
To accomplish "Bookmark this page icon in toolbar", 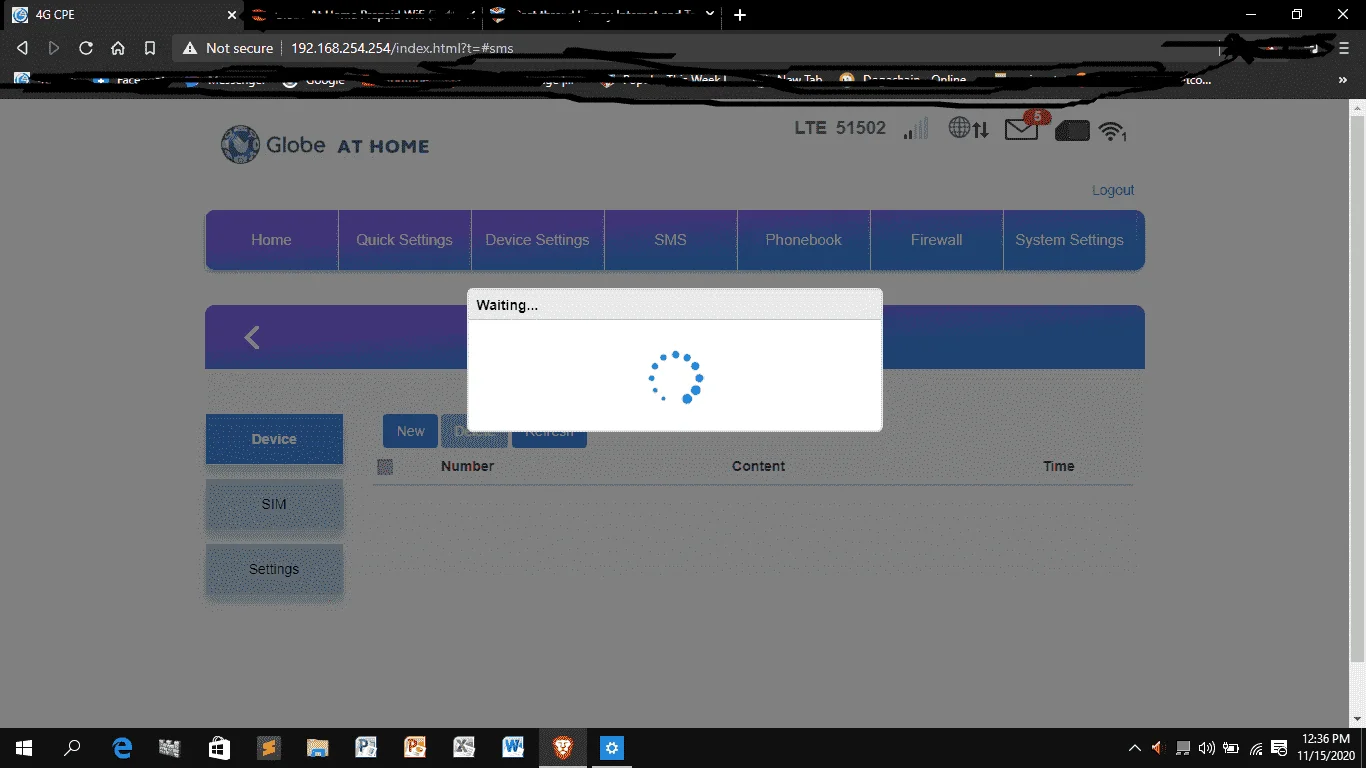I will (x=150, y=47).
